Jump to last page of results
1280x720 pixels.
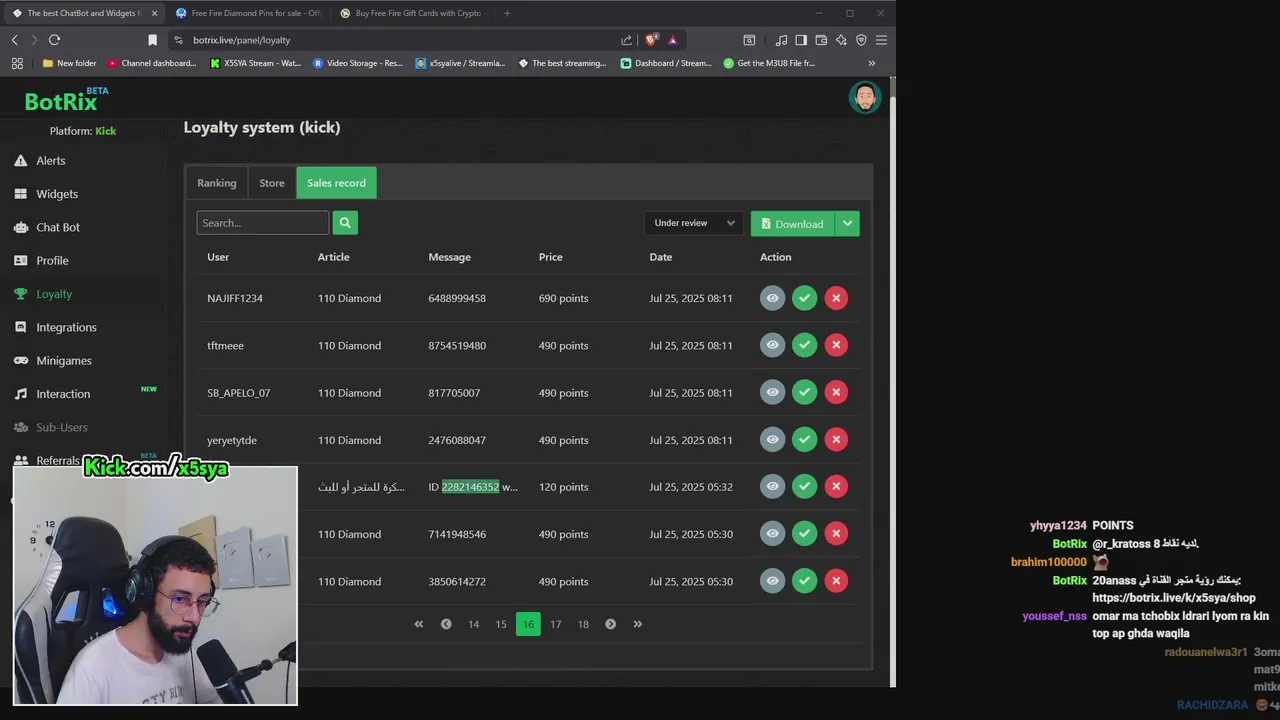(637, 624)
